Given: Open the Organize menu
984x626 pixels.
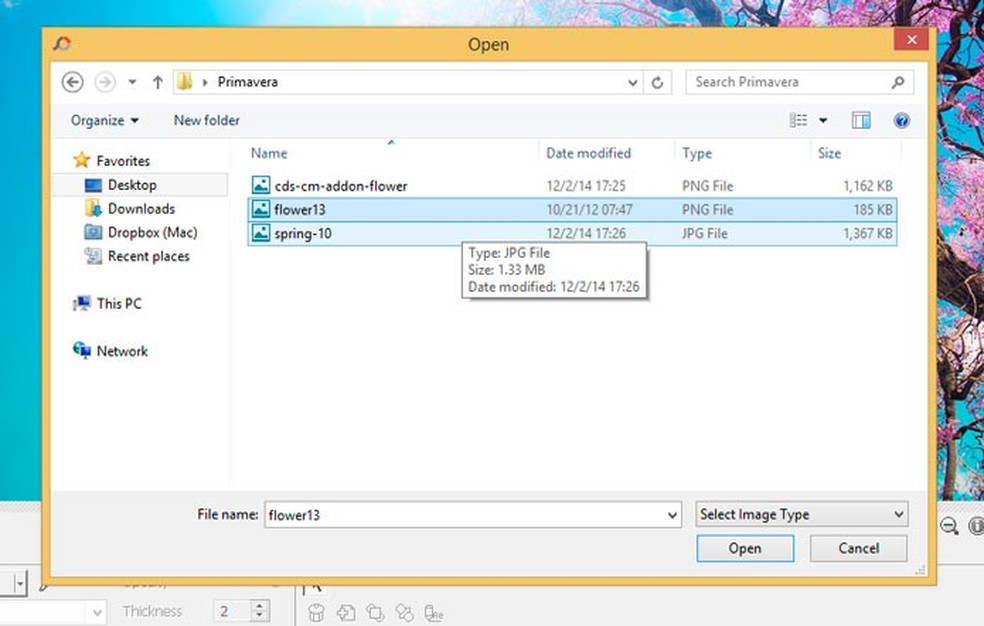Looking at the screenshot, I should click(104, 120).
